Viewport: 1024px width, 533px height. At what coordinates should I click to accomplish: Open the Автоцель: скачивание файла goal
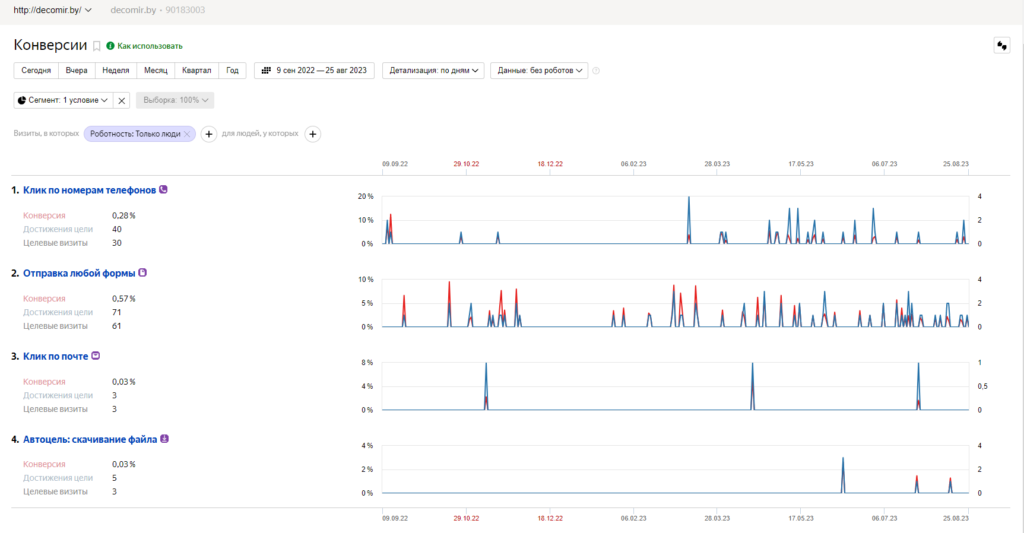pyautogui.click(x=90, y=440)
